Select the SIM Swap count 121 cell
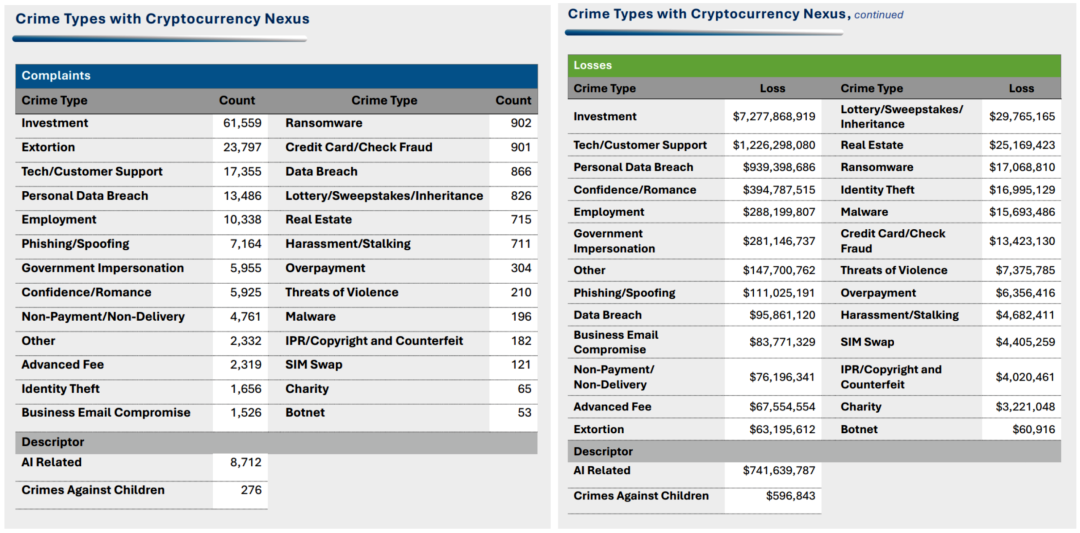The width and height of the screenshot is (1080, 533). tap(513, 365)
